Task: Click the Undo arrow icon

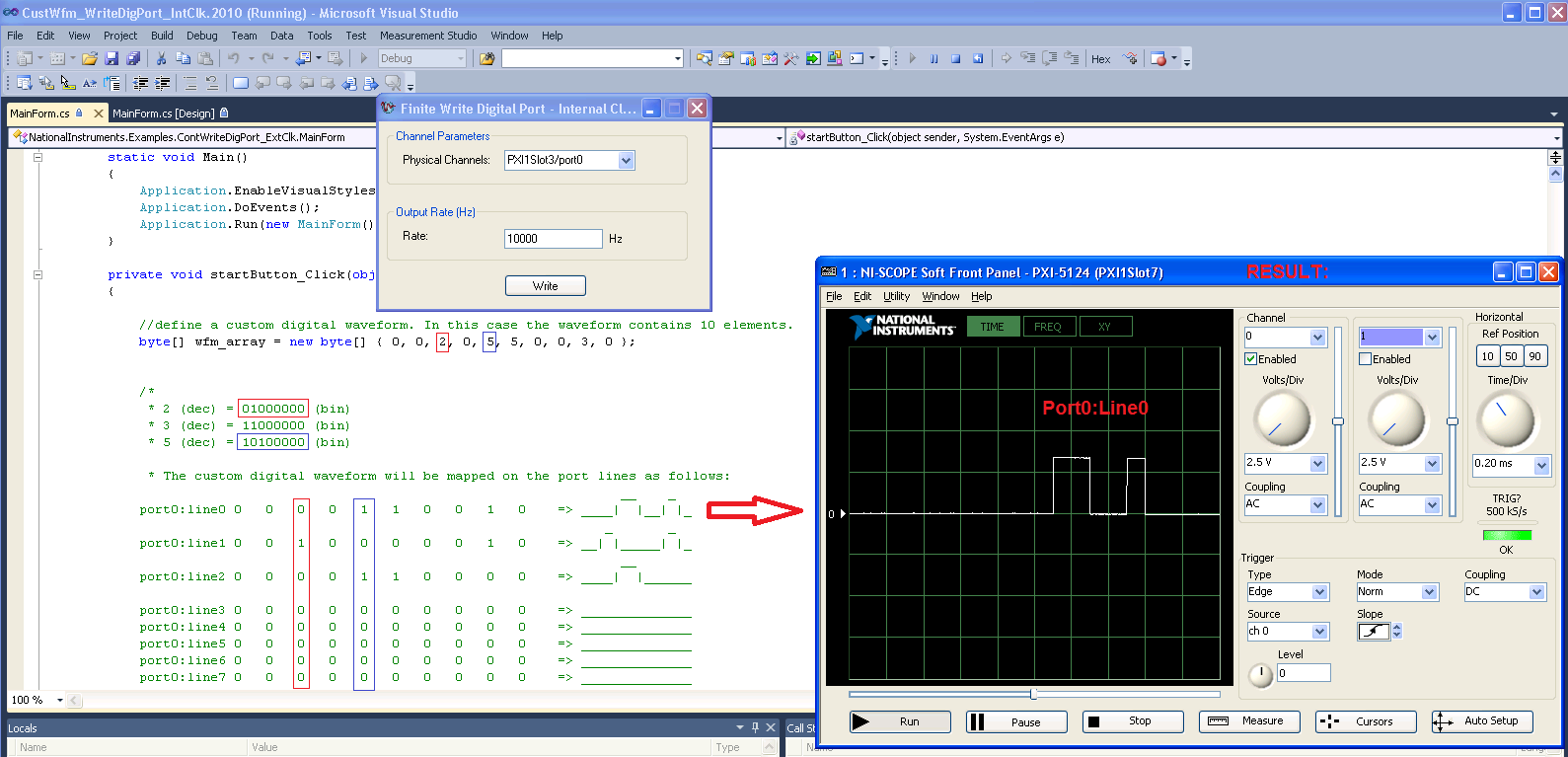Action: (234, 58)
